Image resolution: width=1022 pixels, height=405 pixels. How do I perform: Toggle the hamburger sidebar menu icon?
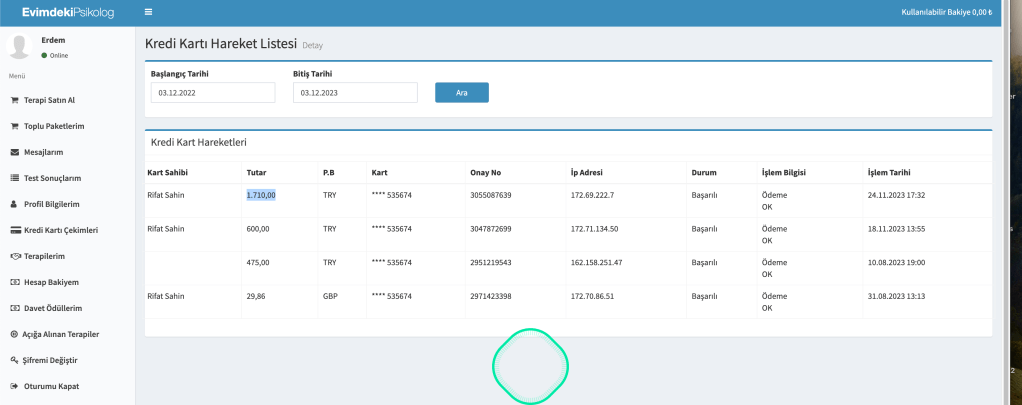click(149, 12)
